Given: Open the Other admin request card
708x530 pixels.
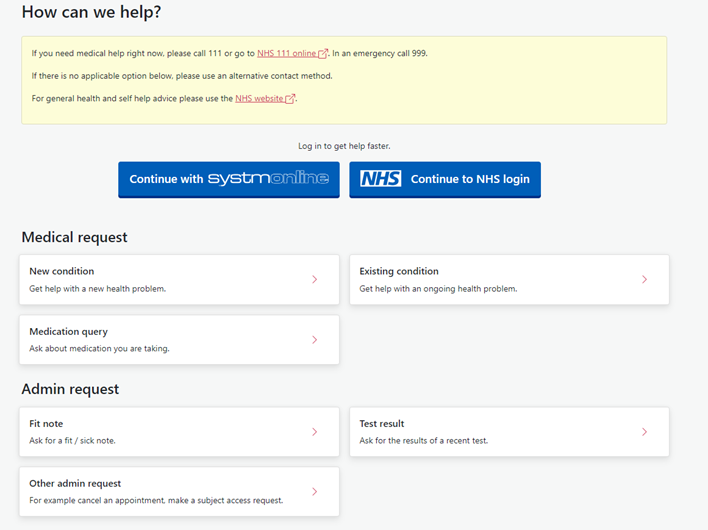Looking at the screenshot, I should [179, 492].
